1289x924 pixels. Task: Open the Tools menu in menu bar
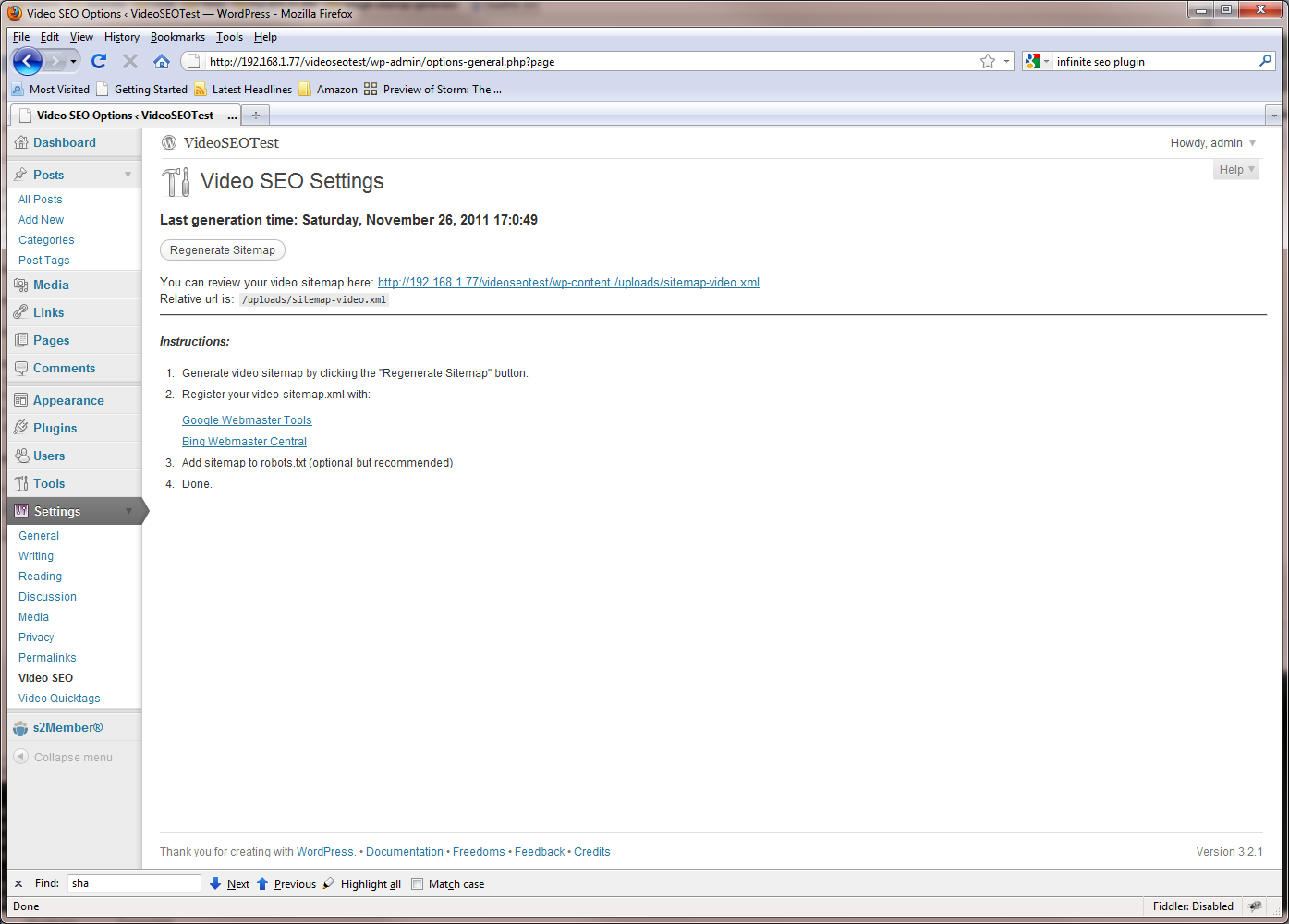click(230, 37)
